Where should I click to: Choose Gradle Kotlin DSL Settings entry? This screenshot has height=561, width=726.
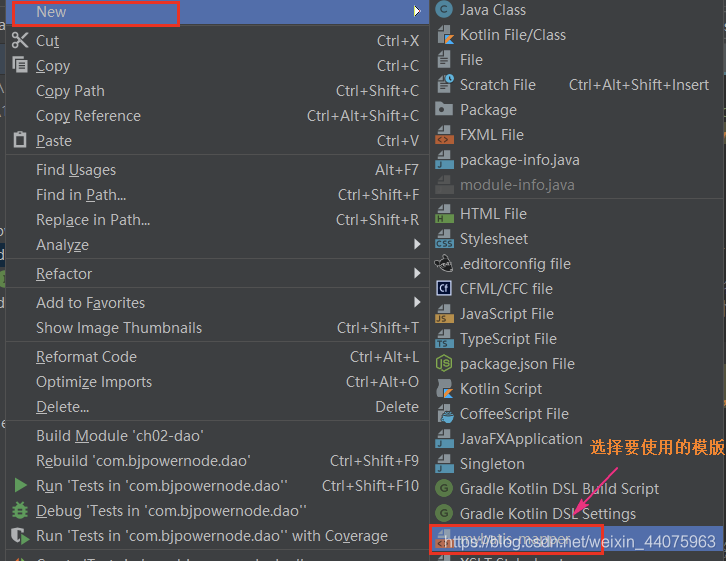(x=576, y=514)
